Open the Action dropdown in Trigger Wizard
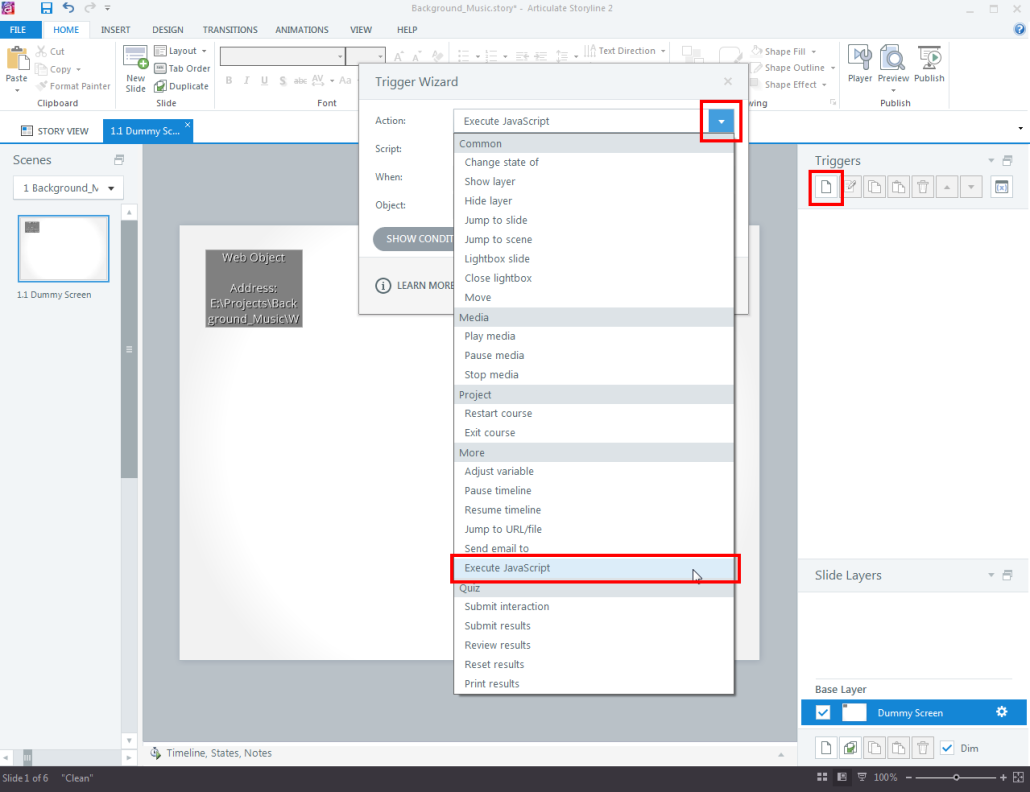Screen dimensions: 1030x792 pos(719,121)
